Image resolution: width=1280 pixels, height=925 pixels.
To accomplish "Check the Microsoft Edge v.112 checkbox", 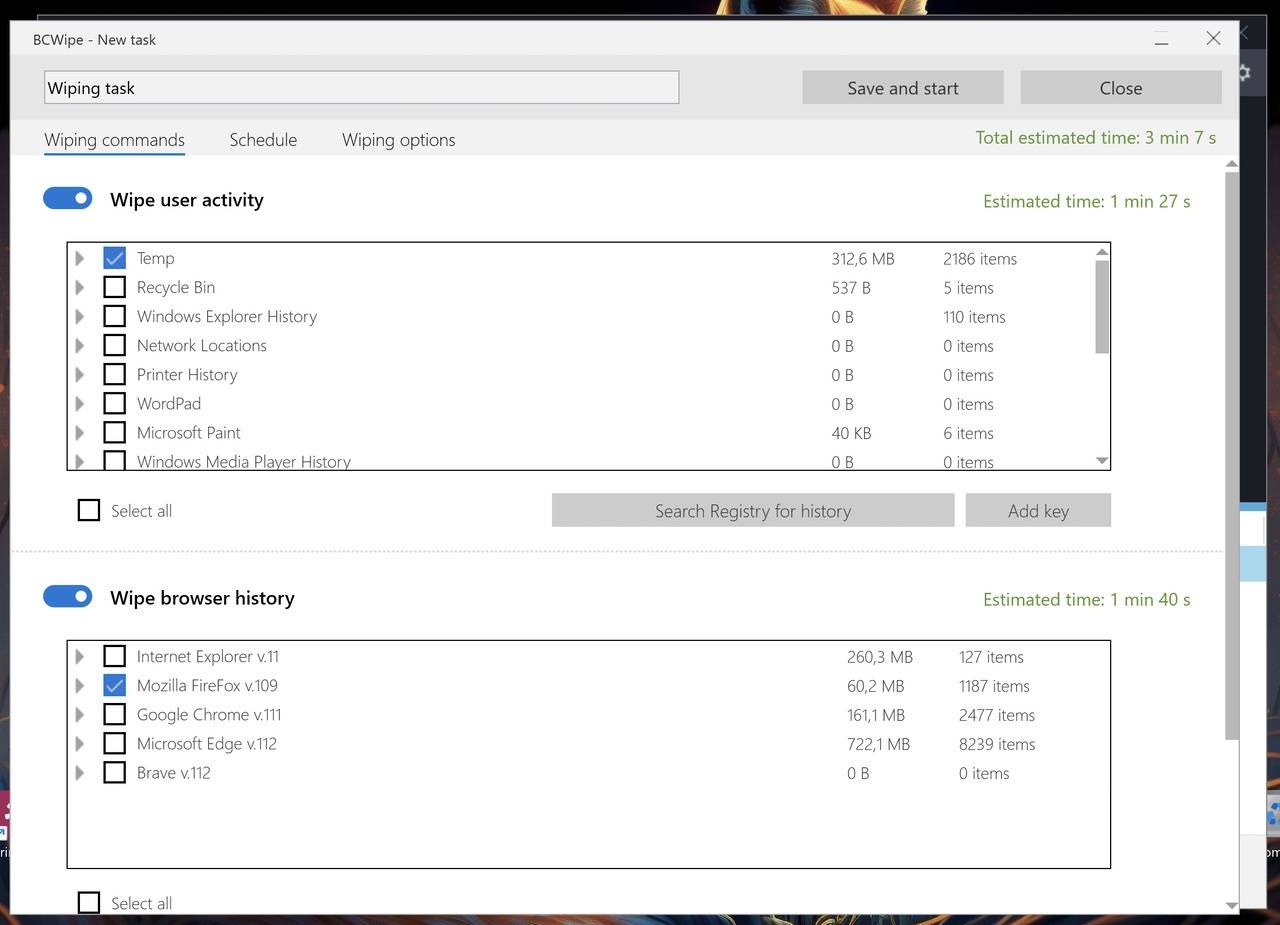I will (115, 743).
